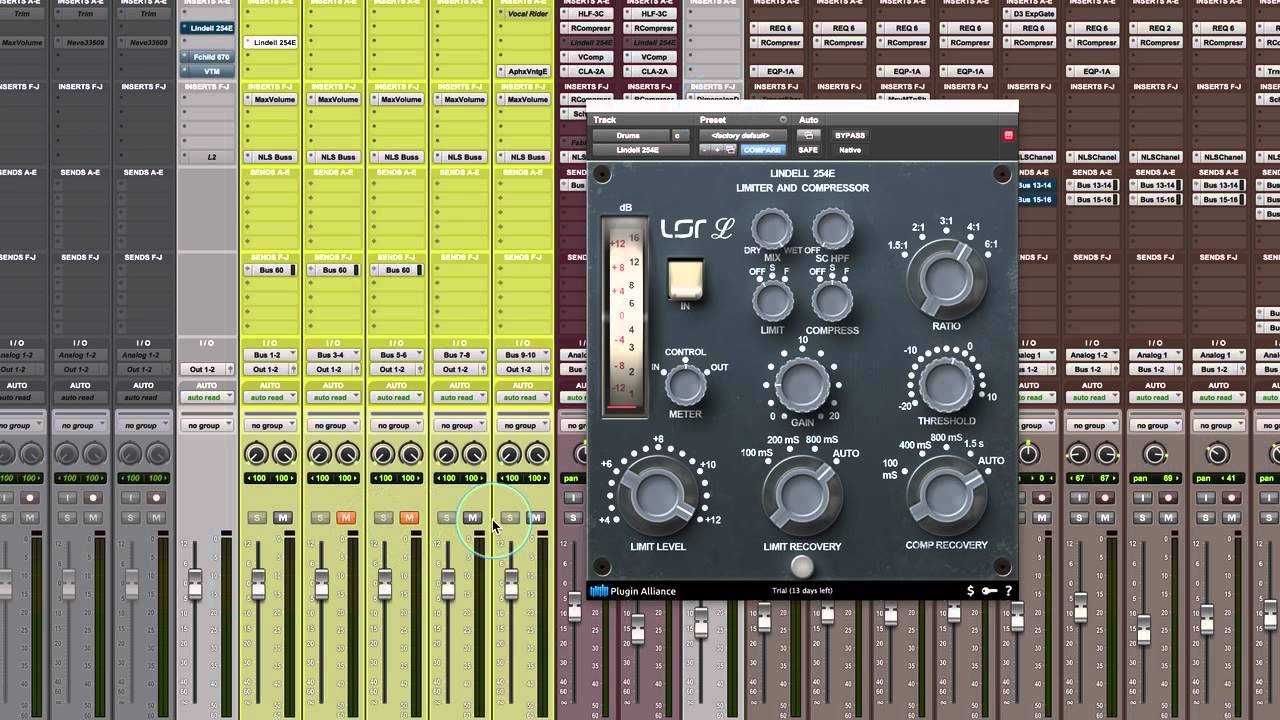Image resolution: width=1280 pixels, height=720 pixels.
Task: Click the Native button
Action: 850,150
